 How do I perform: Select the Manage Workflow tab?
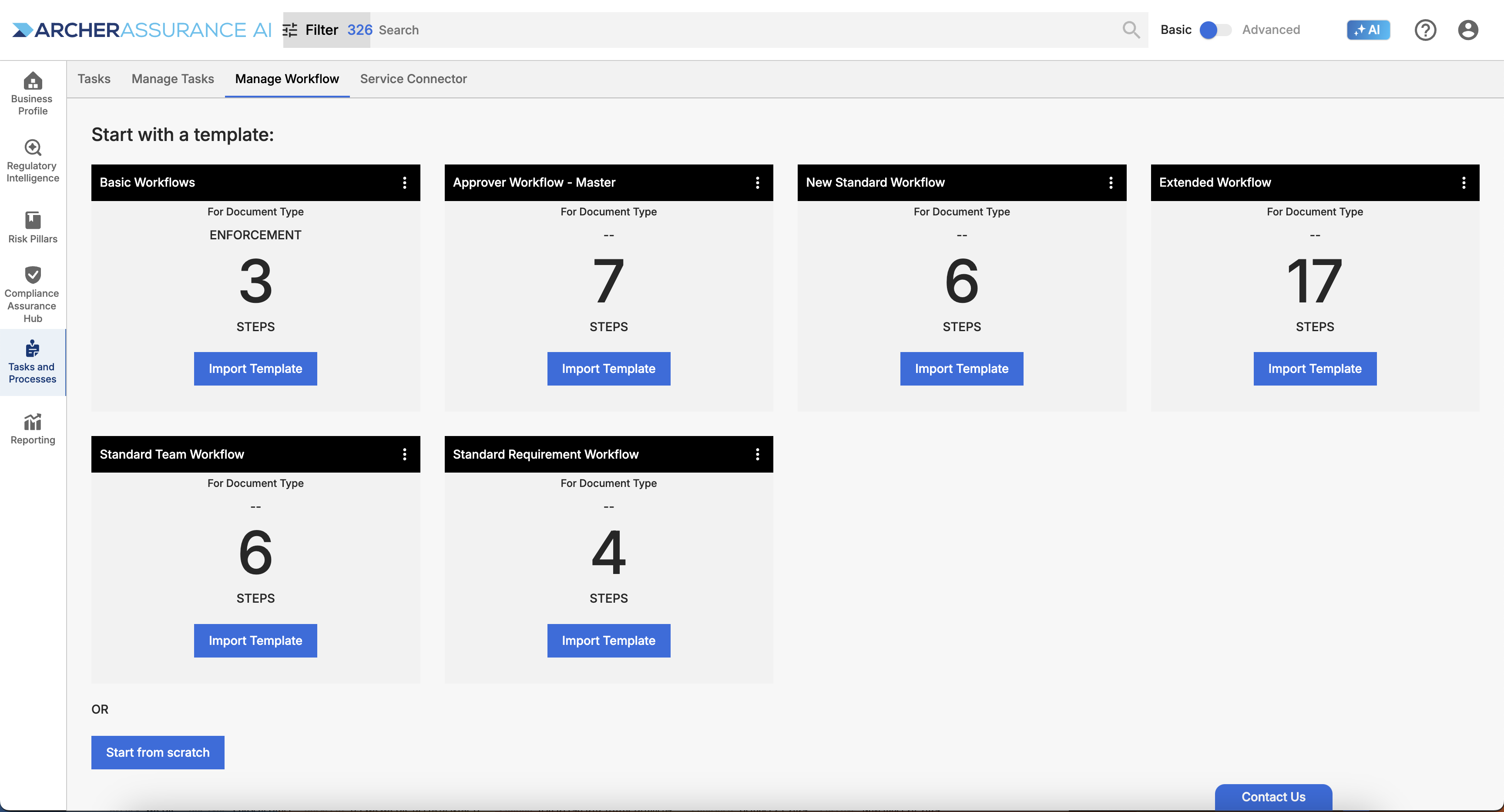pos(287,79)
